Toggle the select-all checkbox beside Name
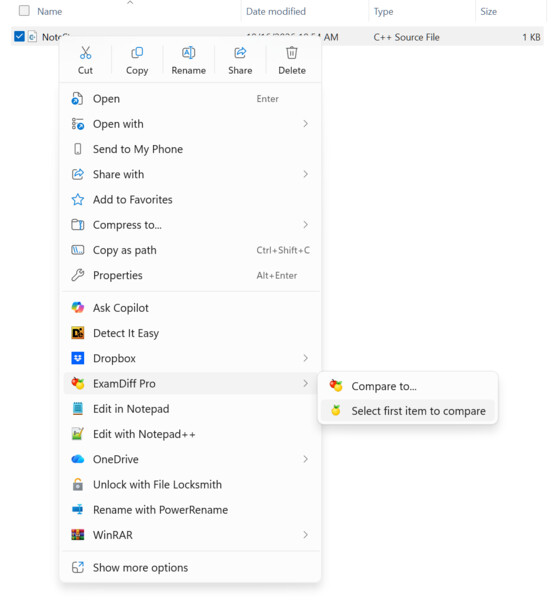This screenshot has width=560, height=602. (24, 10)
